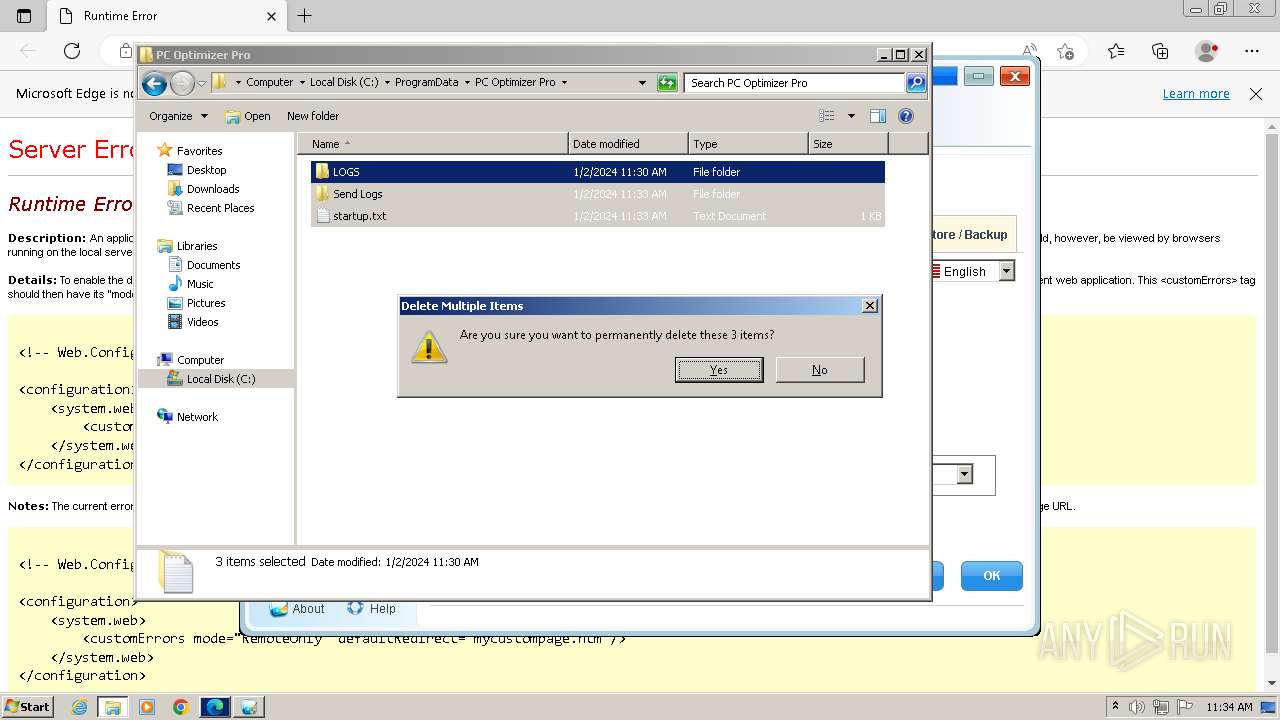Select Local Disk (C:) in navigation pane

tap(211, 379)
